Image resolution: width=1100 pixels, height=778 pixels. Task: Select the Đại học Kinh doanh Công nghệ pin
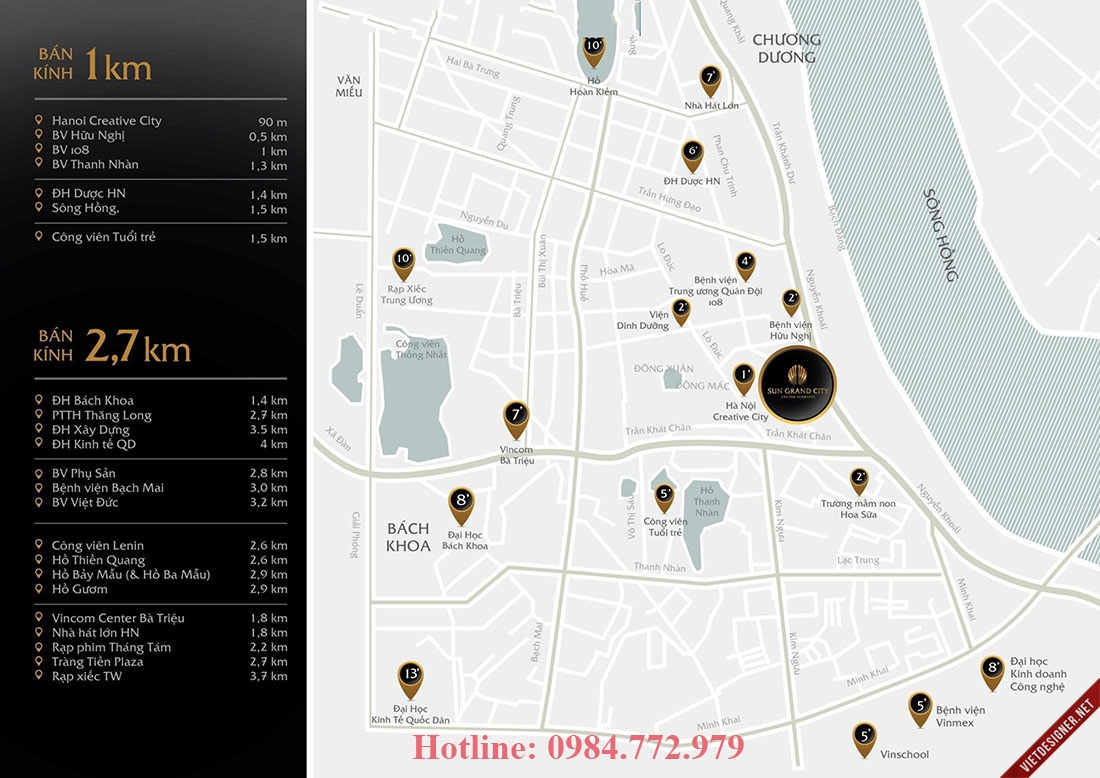(x=993, y=672)
